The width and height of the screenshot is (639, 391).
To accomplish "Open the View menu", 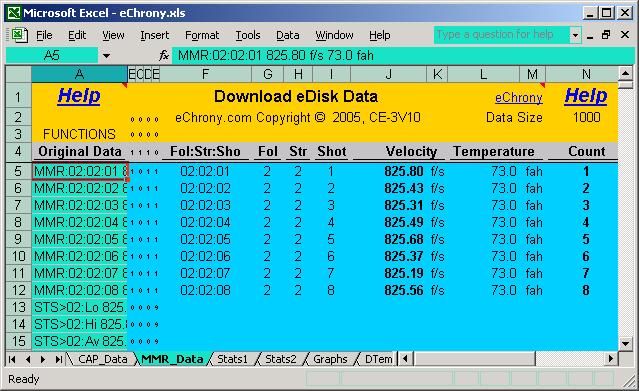I will pyautogui.click(x=113, y=35).
